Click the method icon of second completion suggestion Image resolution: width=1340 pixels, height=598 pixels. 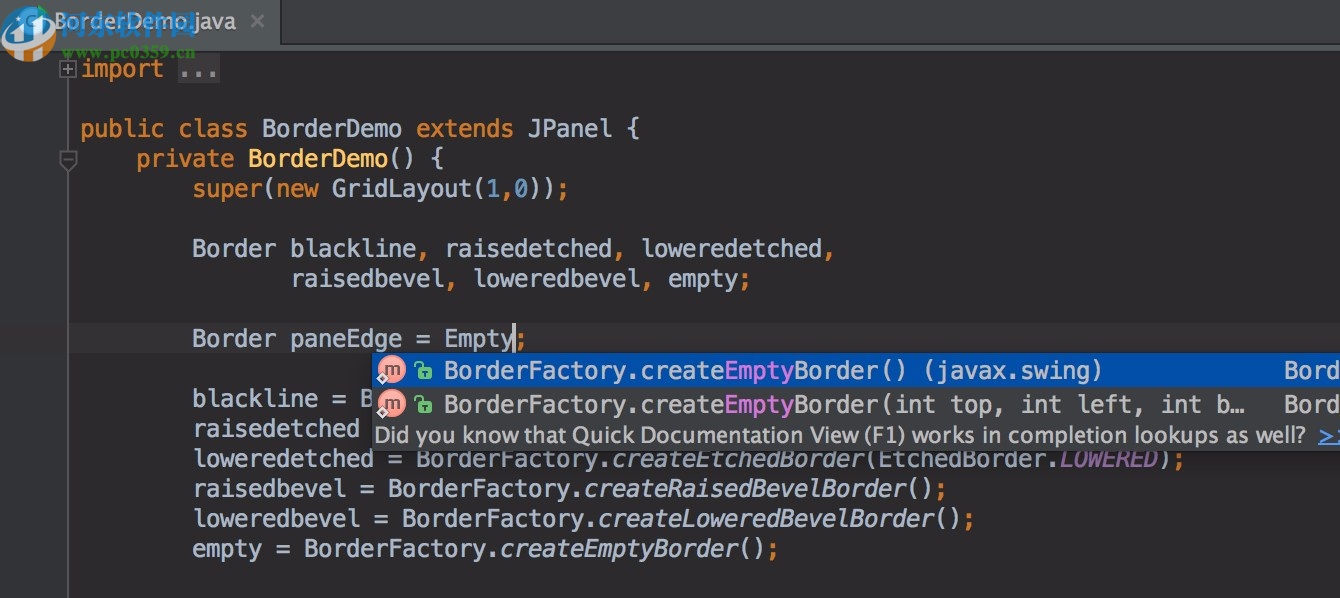391,403
